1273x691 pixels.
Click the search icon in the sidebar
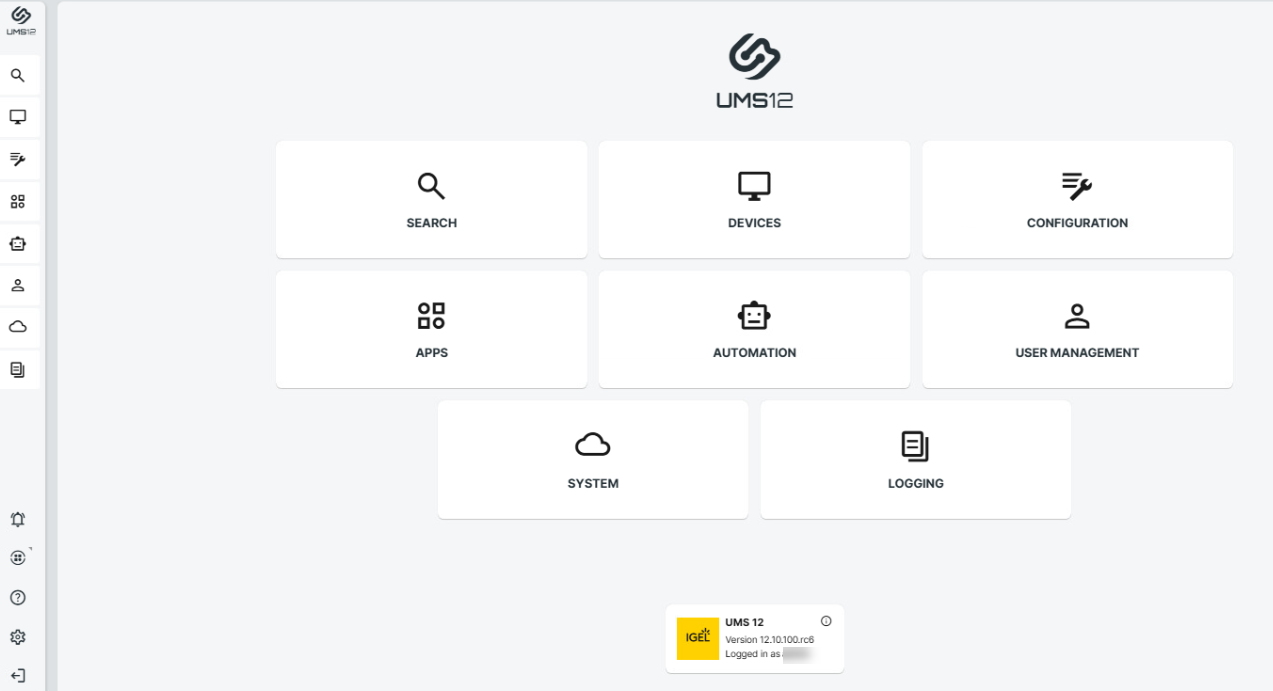18,75
